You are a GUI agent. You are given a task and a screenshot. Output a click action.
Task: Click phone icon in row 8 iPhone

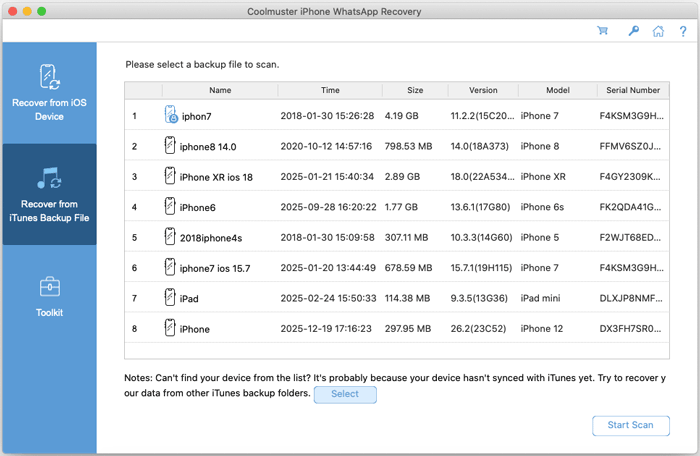coord(170,327)
